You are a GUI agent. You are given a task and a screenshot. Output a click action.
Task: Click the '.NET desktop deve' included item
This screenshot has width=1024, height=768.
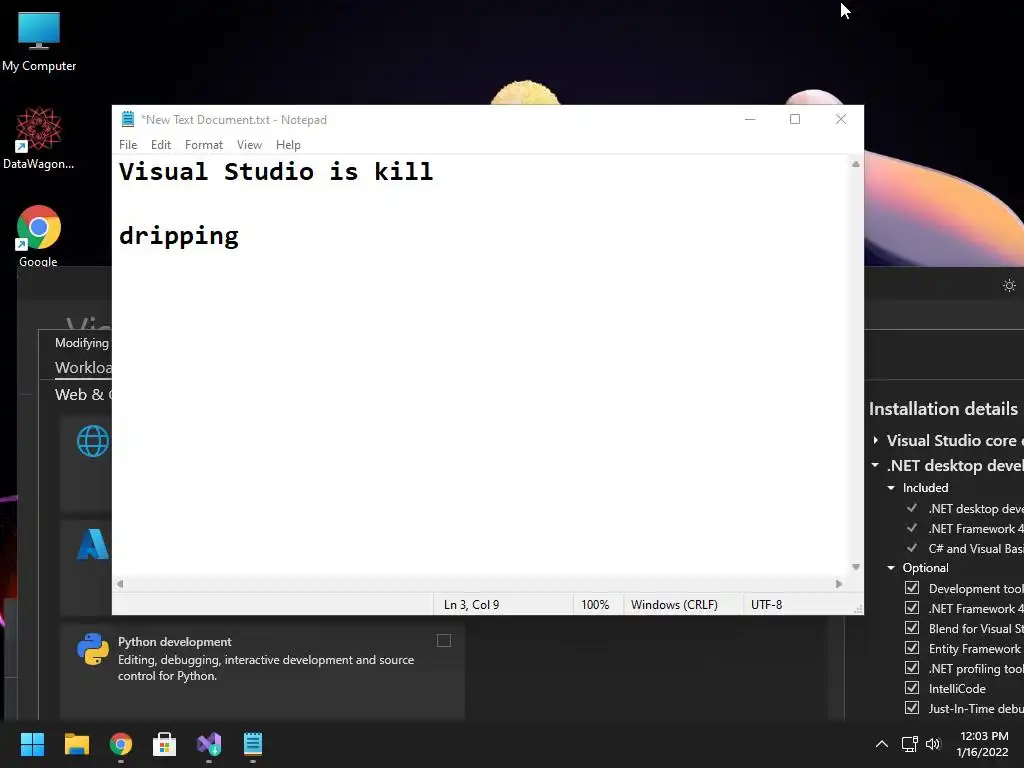[x=976, y=509]
